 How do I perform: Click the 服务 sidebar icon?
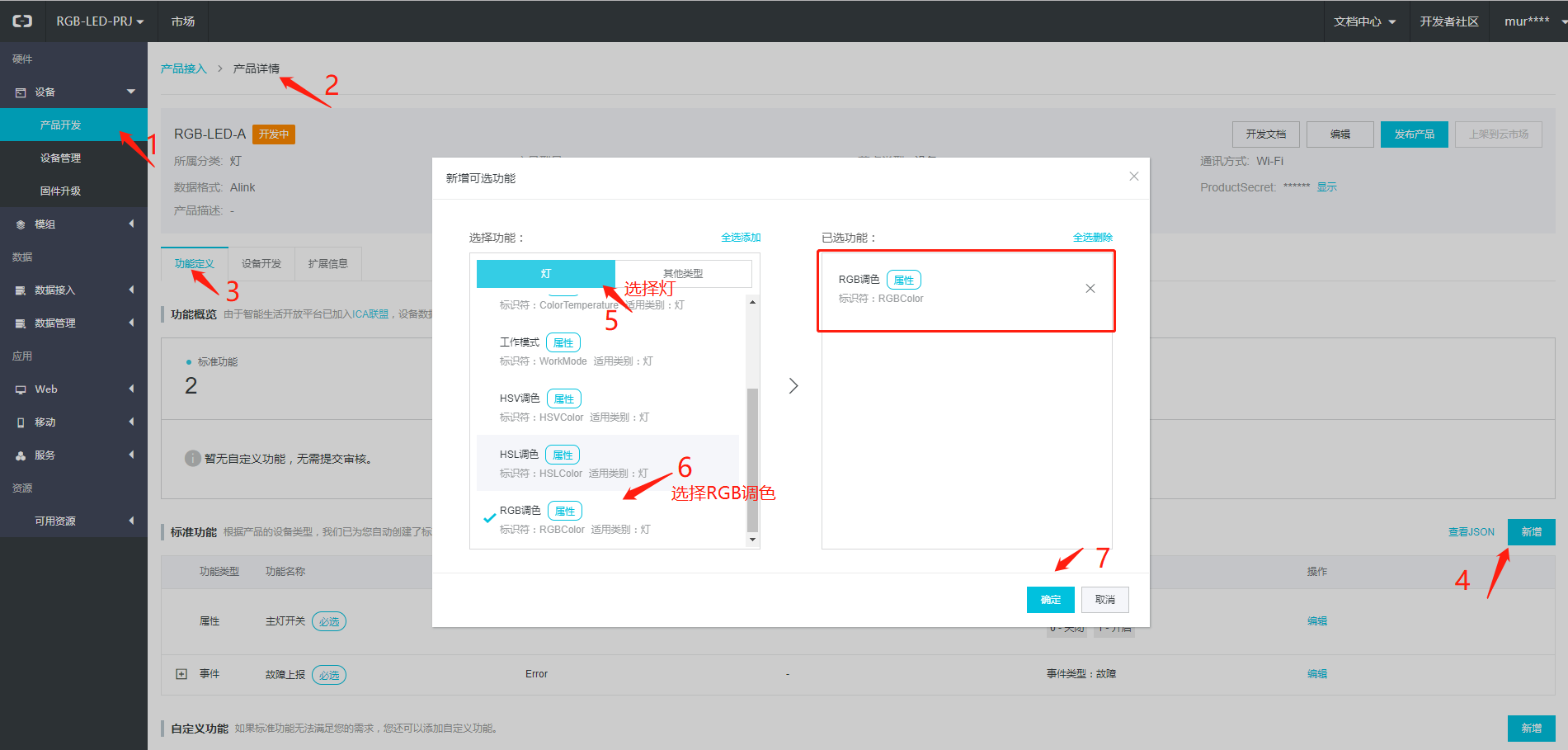pyautogui.click(x=21, y=455)
